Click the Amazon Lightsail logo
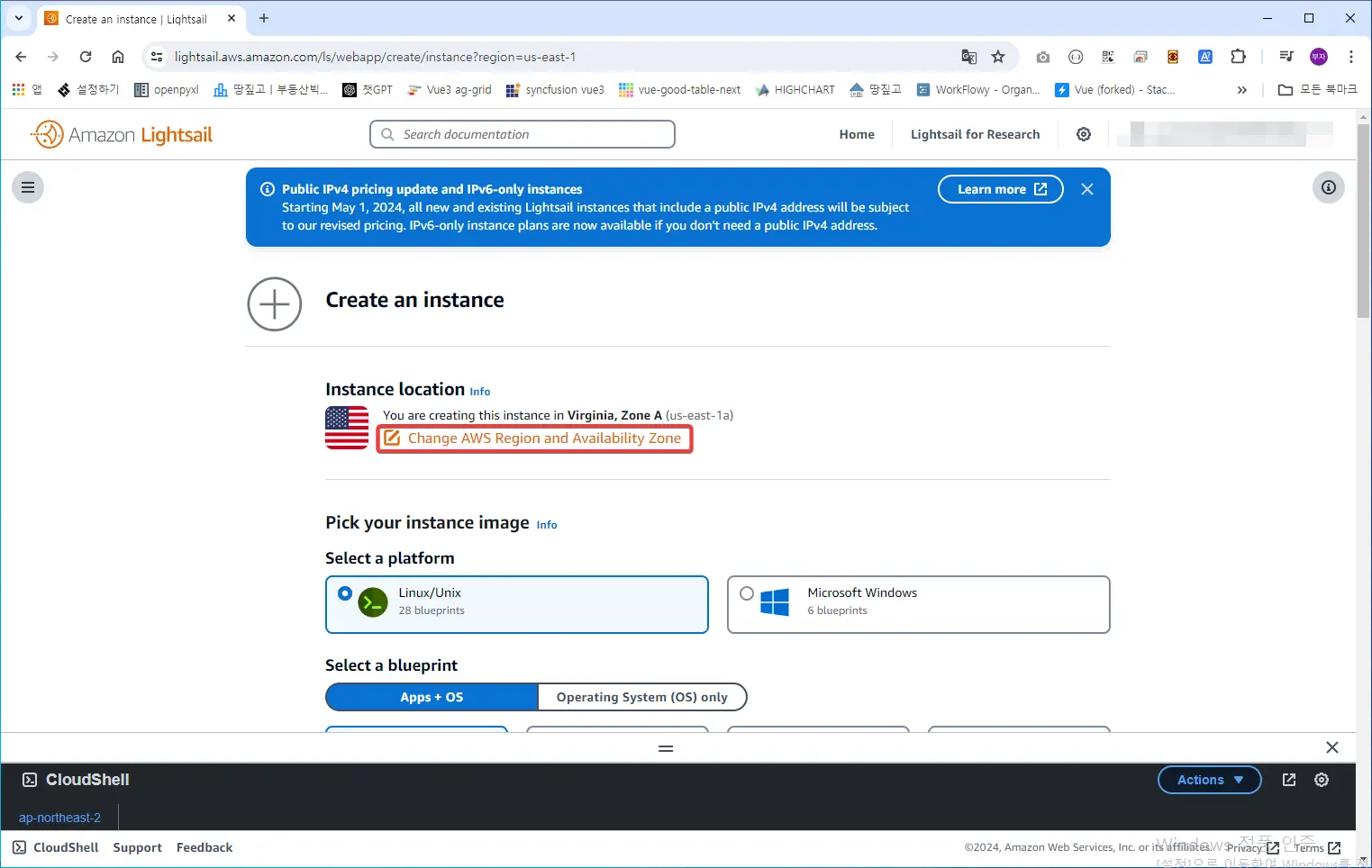 coord(122,135)
